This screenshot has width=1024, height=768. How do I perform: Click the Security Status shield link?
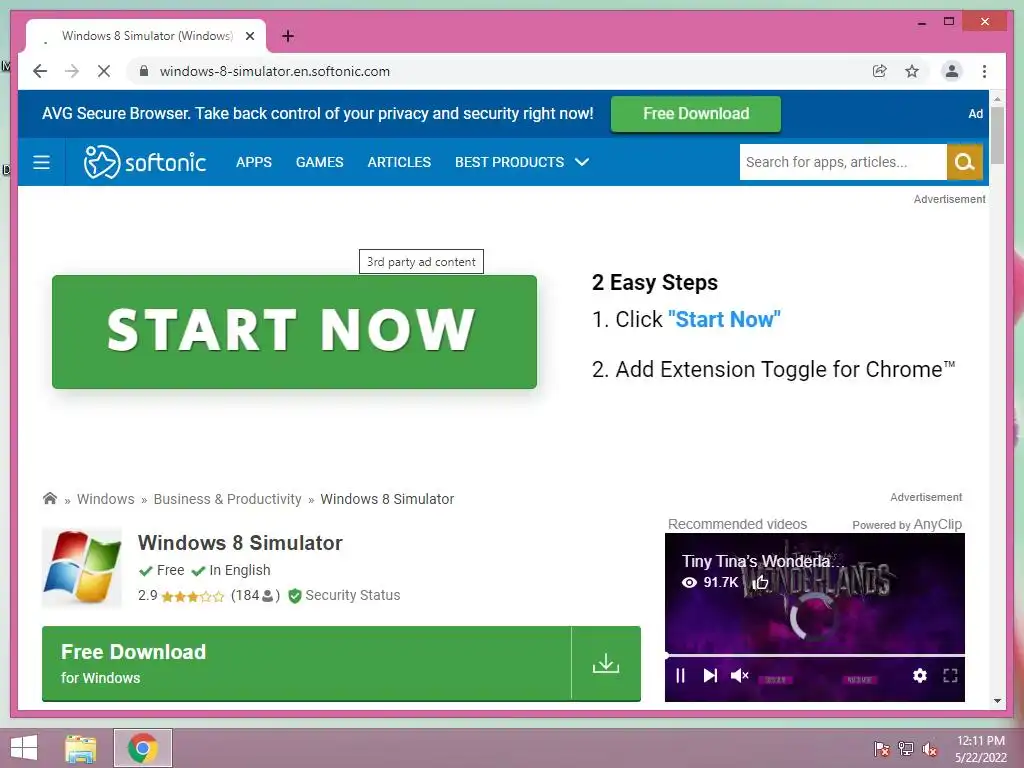click(344, 596)
